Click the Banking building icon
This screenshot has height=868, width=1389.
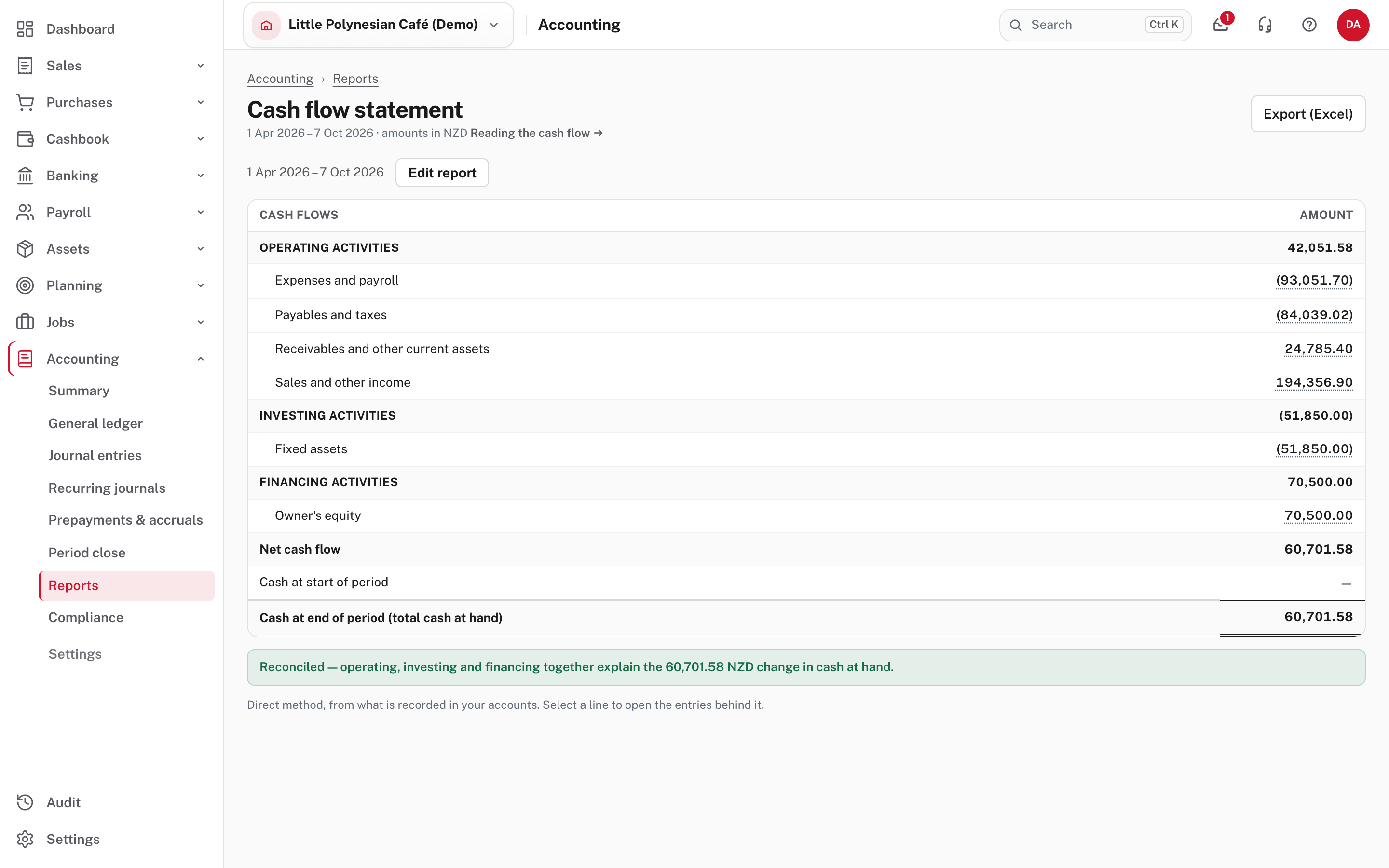(25, 176)
